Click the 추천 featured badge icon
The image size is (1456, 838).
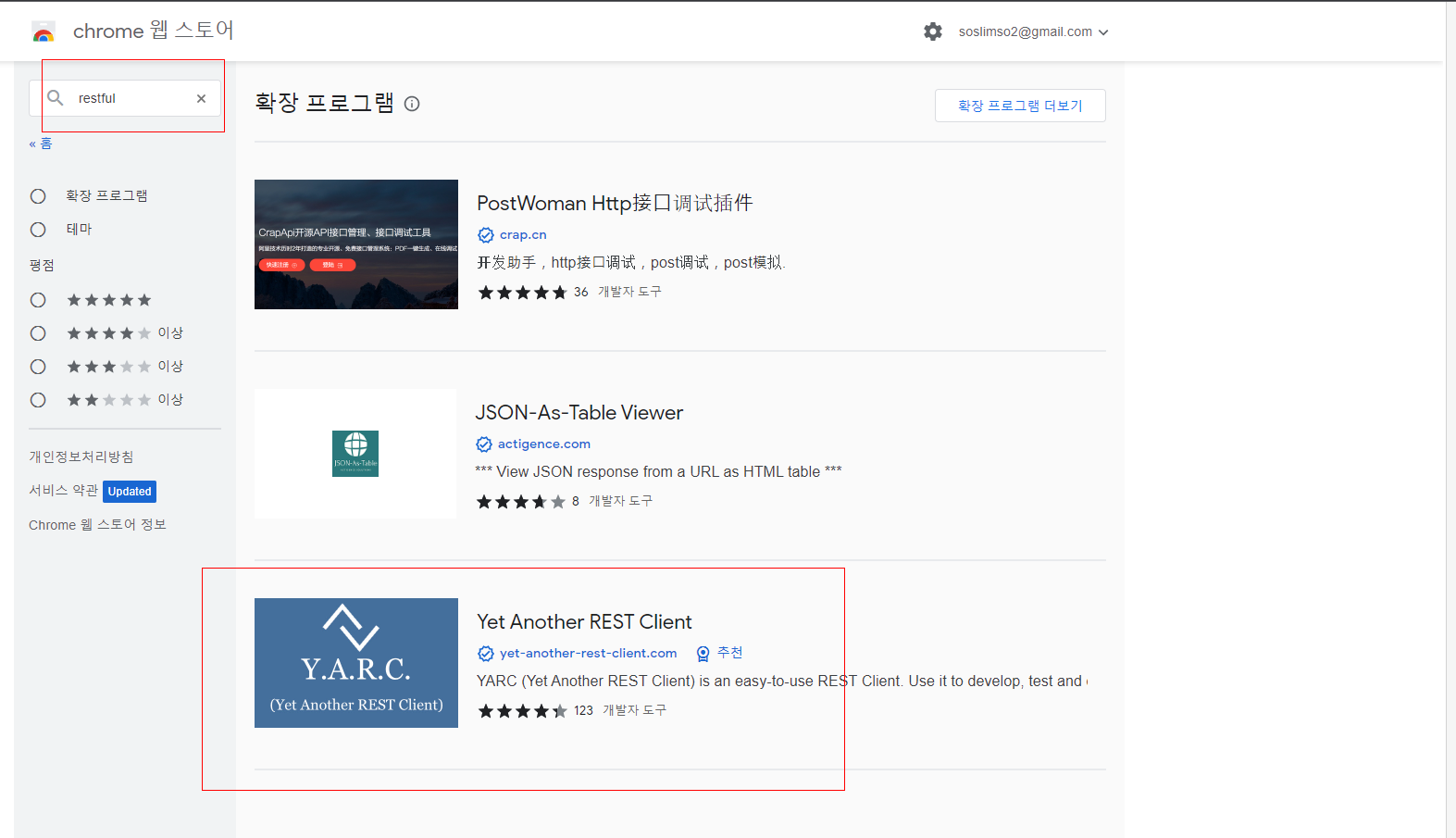click(x=703, y=654)
